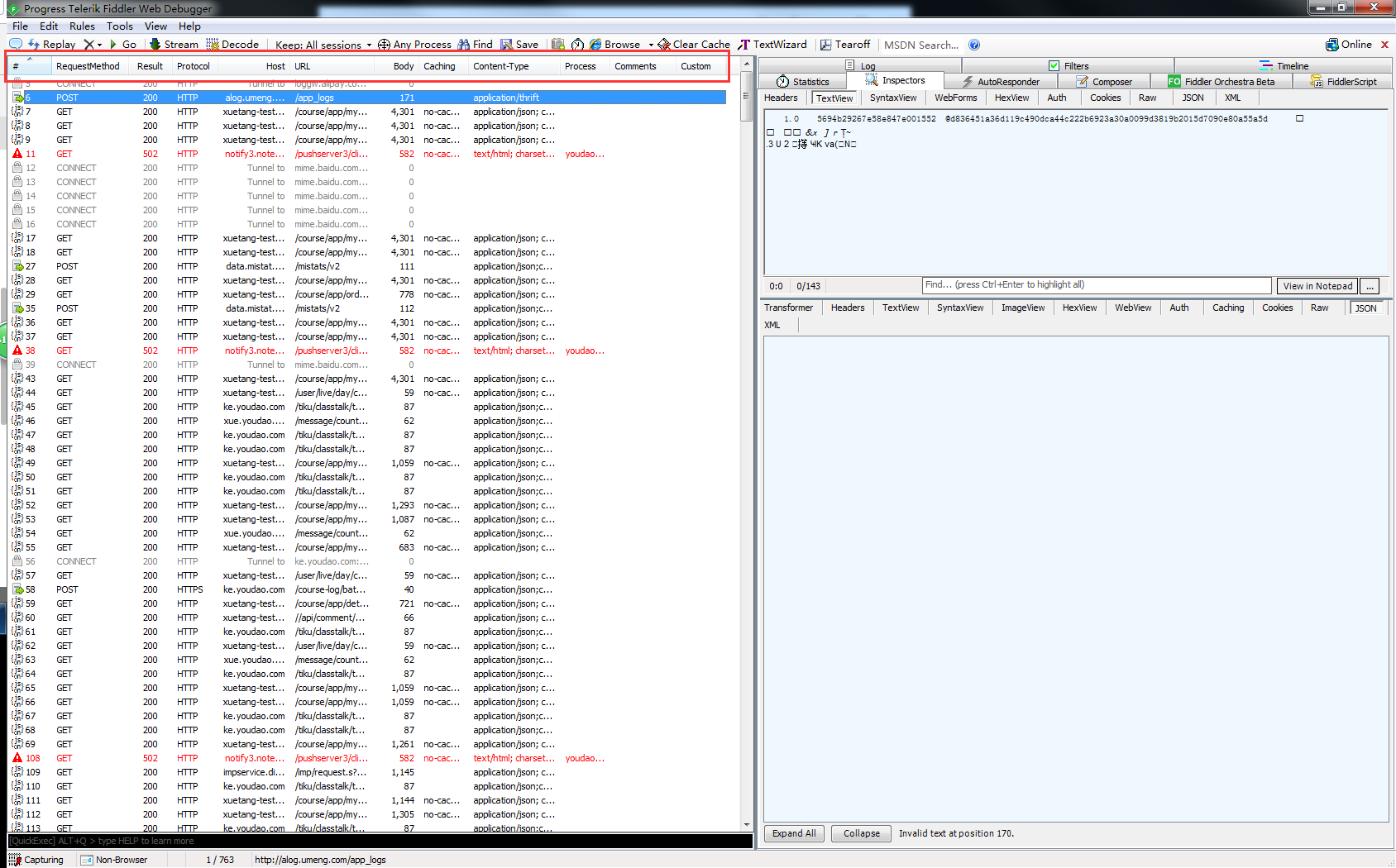Click the Find text field in inspector
The width and height of the screenshot is (1396, 868).
pos(1097,285)
